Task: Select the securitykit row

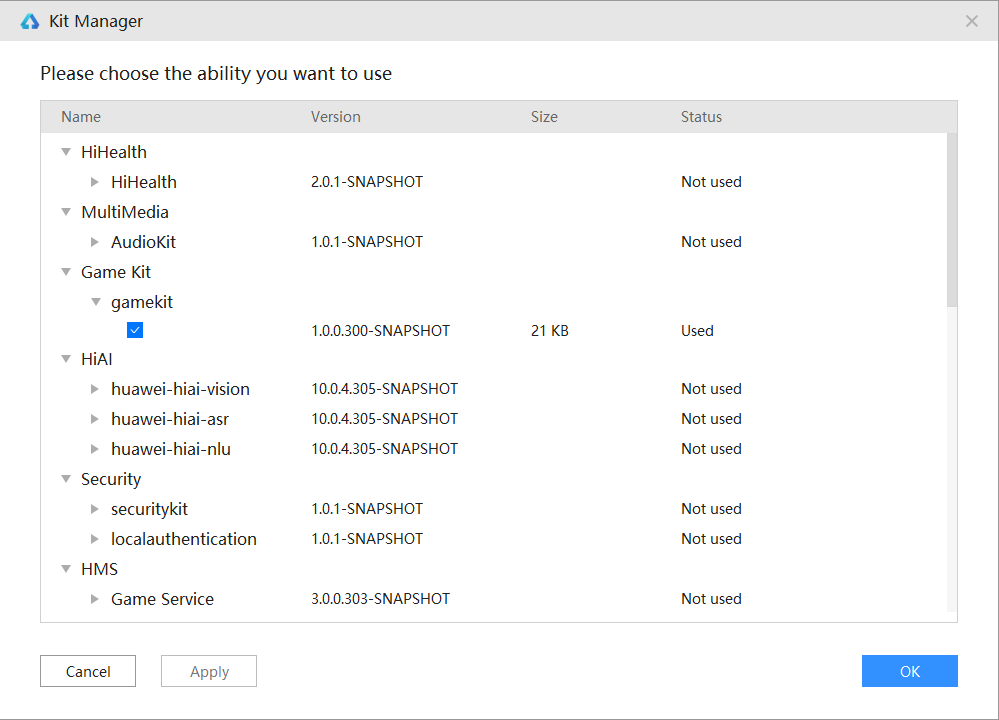Action: pos(149,509)
